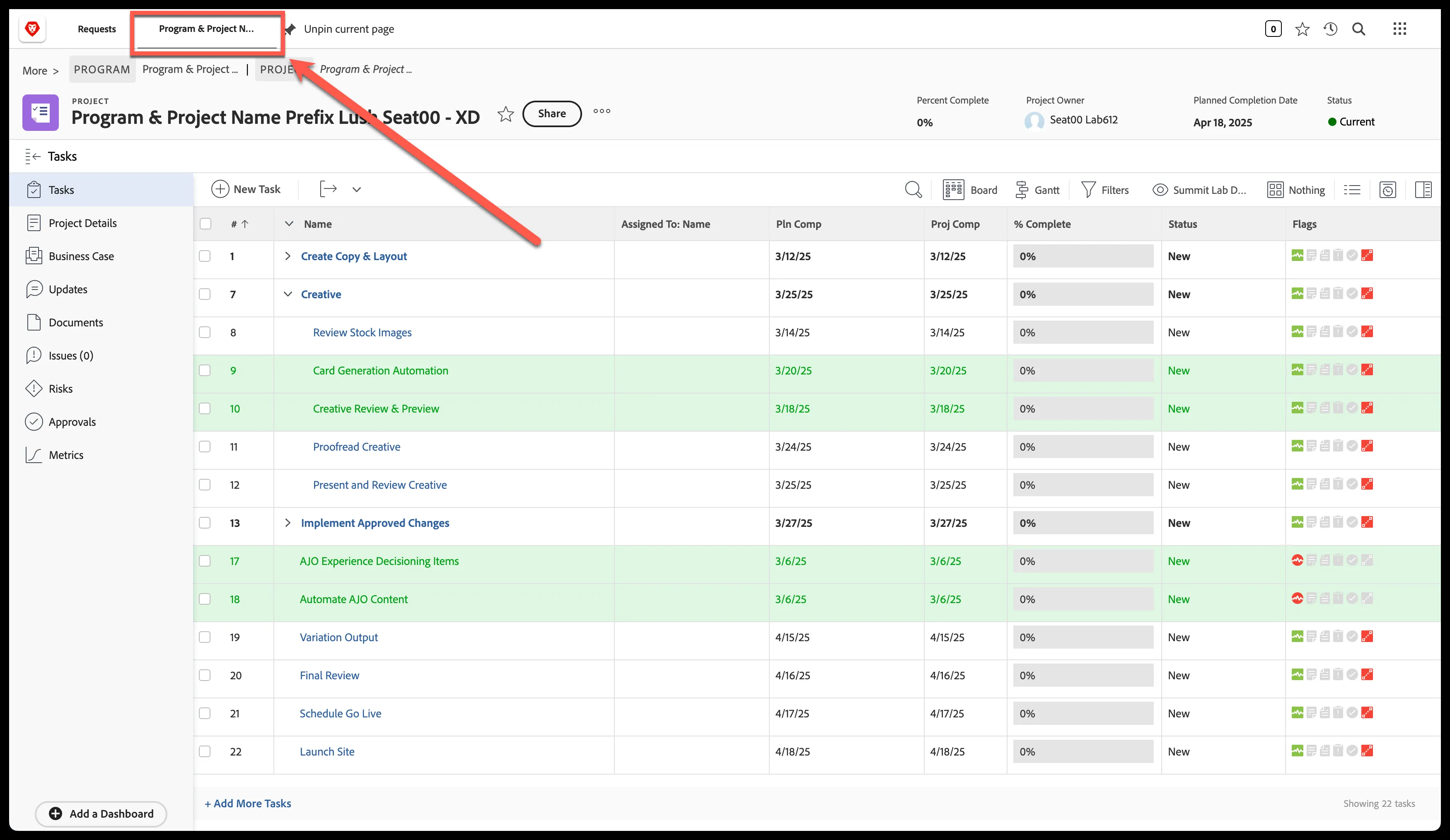Click the Add More Tasks link
The width and height of the screenshot is (1450, 840).
pos(248,804)
